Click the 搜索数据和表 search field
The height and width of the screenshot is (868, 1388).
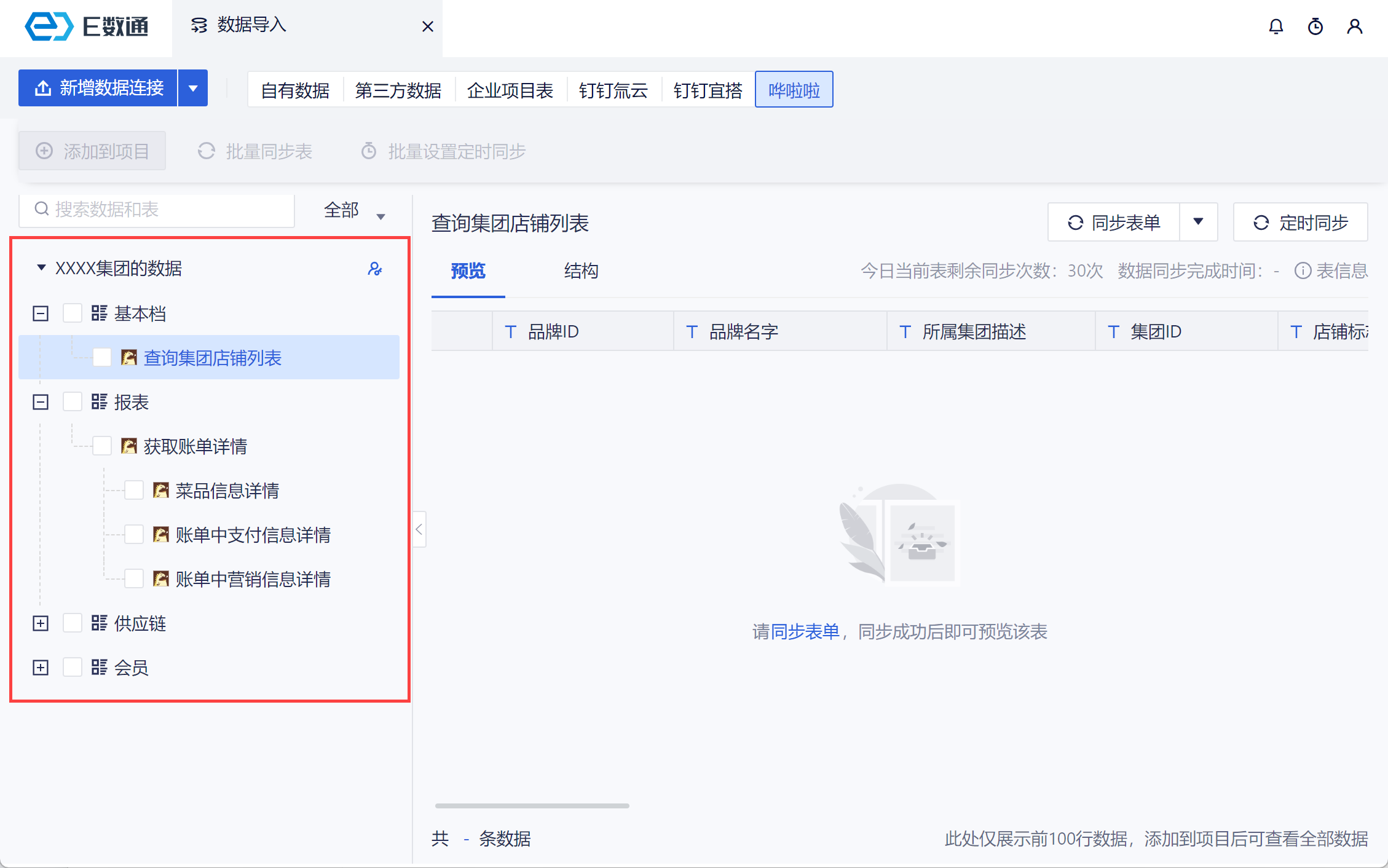click(x=166, y=210)
